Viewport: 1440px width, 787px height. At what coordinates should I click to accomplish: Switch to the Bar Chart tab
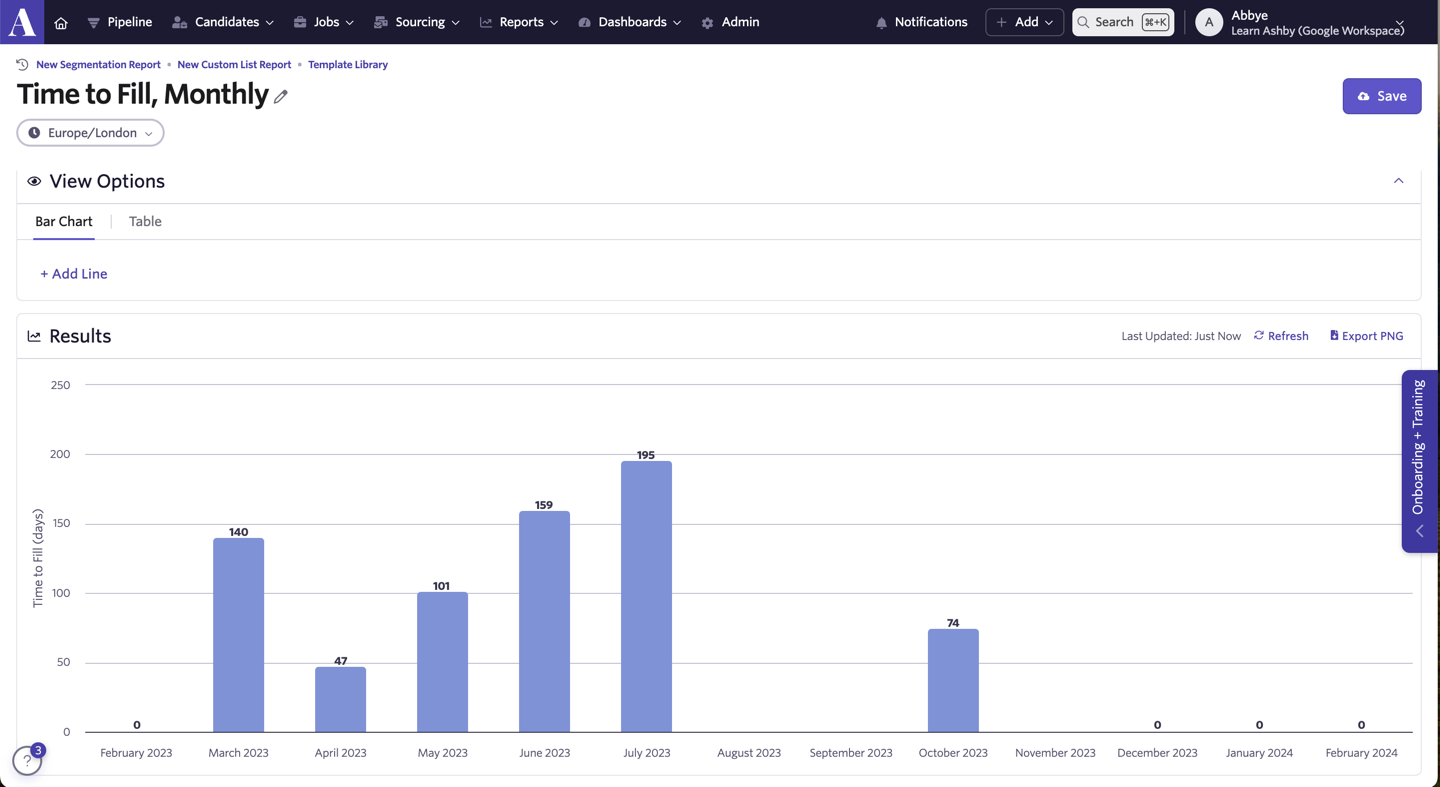[x=64, y=222]
